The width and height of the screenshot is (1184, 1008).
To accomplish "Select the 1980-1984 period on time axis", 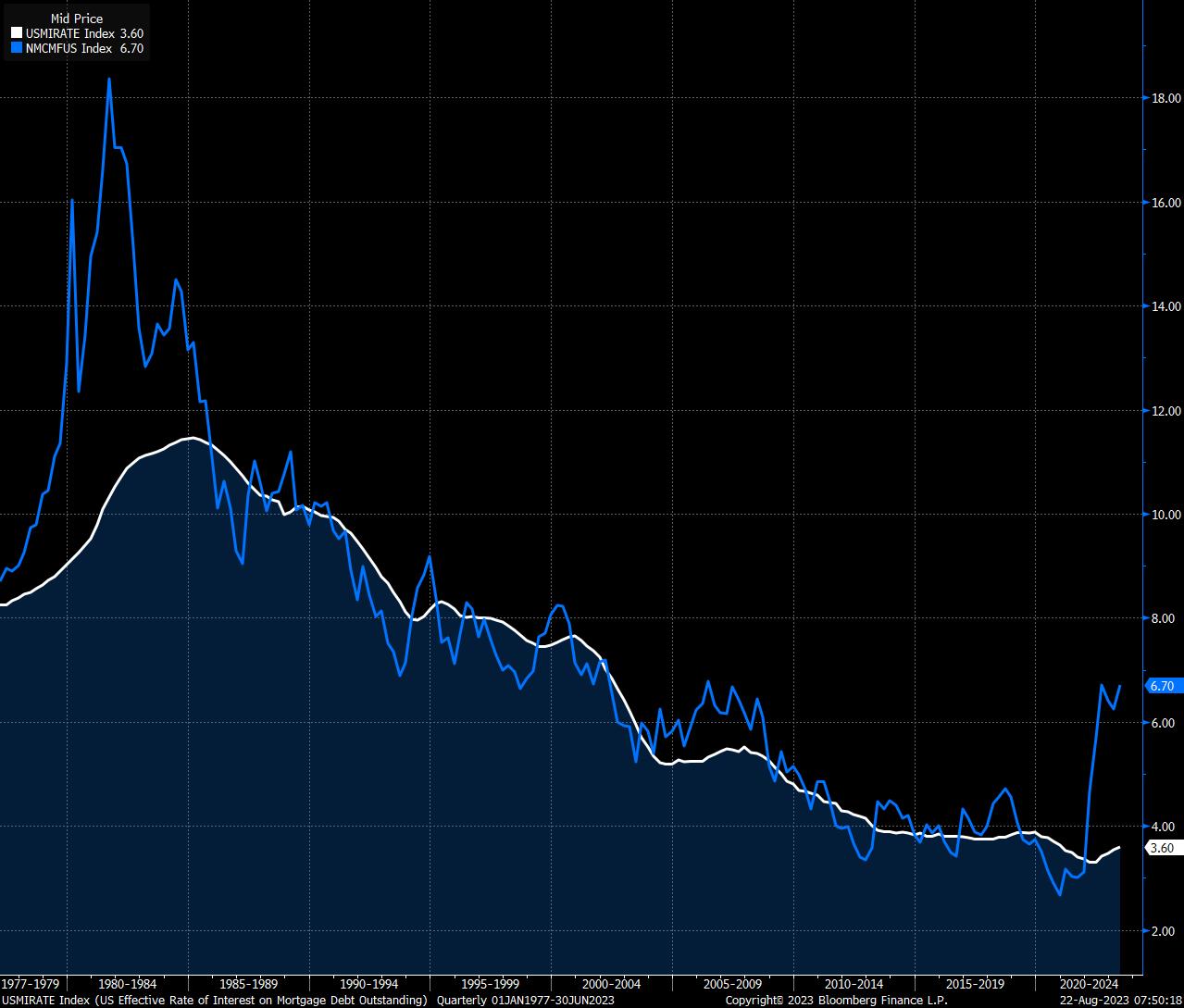I will 127,984.
